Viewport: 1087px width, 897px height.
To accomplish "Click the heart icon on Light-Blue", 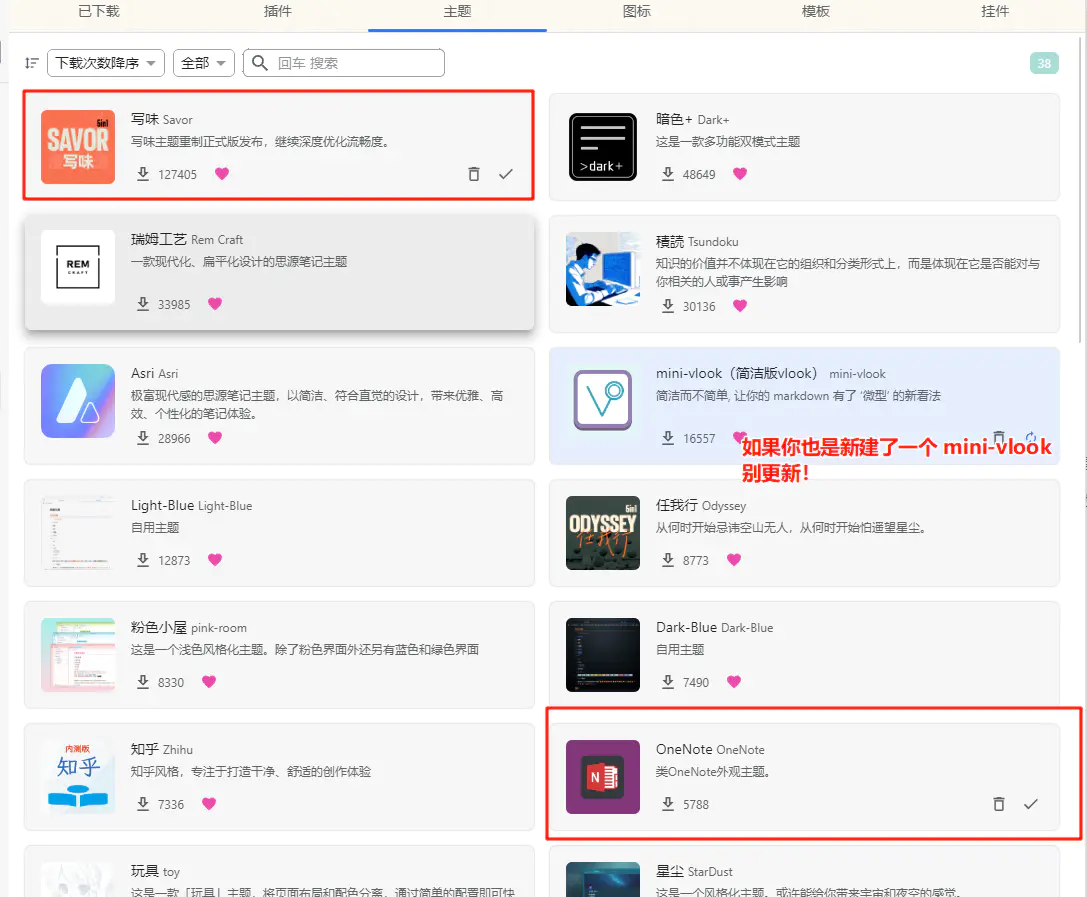I will coord(215,559).
